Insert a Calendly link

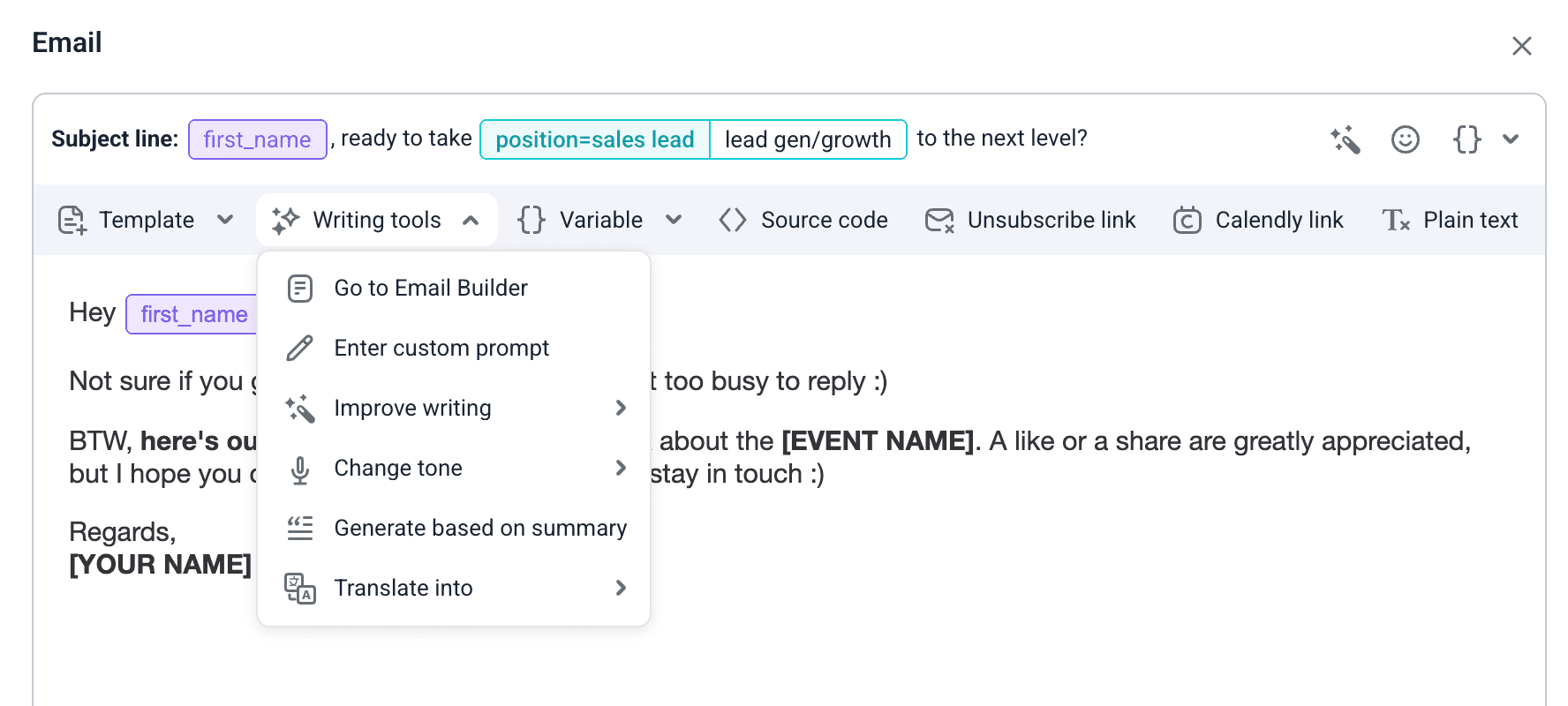(1258, 220)
